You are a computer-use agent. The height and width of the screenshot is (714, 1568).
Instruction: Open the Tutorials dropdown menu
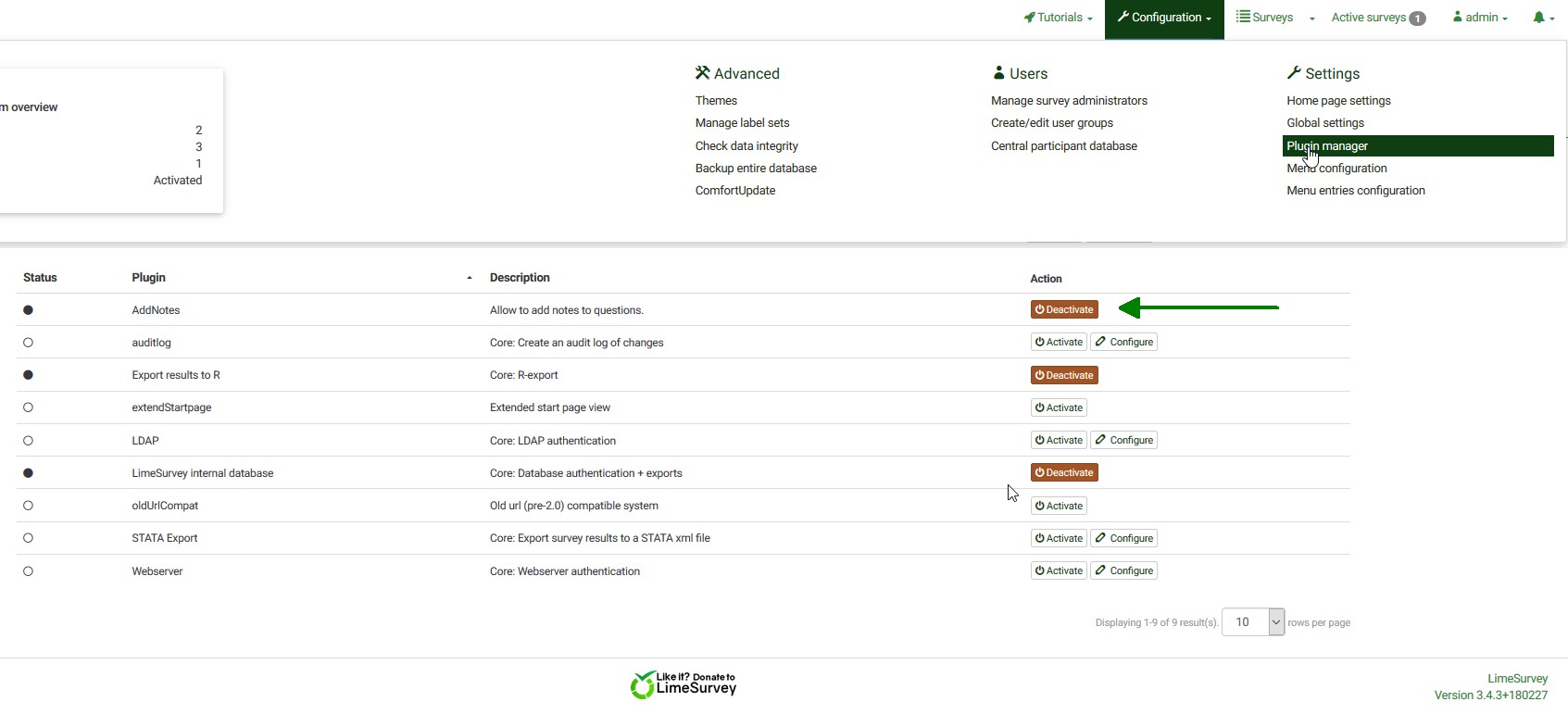[x=1059, y=18]
